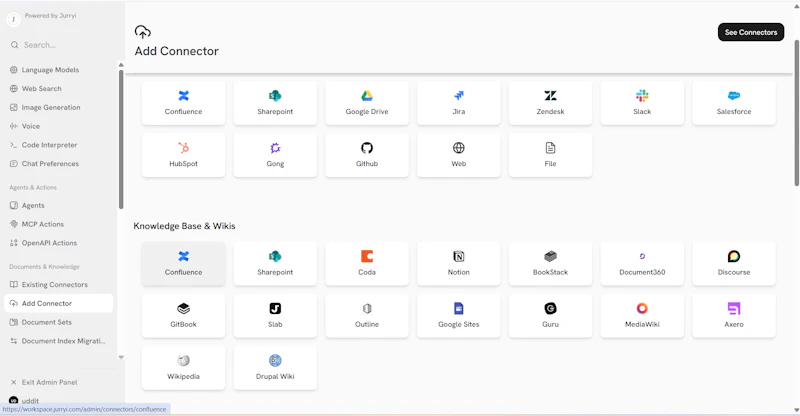
Task: Select the Wikipedia connector
Action: 183,368
